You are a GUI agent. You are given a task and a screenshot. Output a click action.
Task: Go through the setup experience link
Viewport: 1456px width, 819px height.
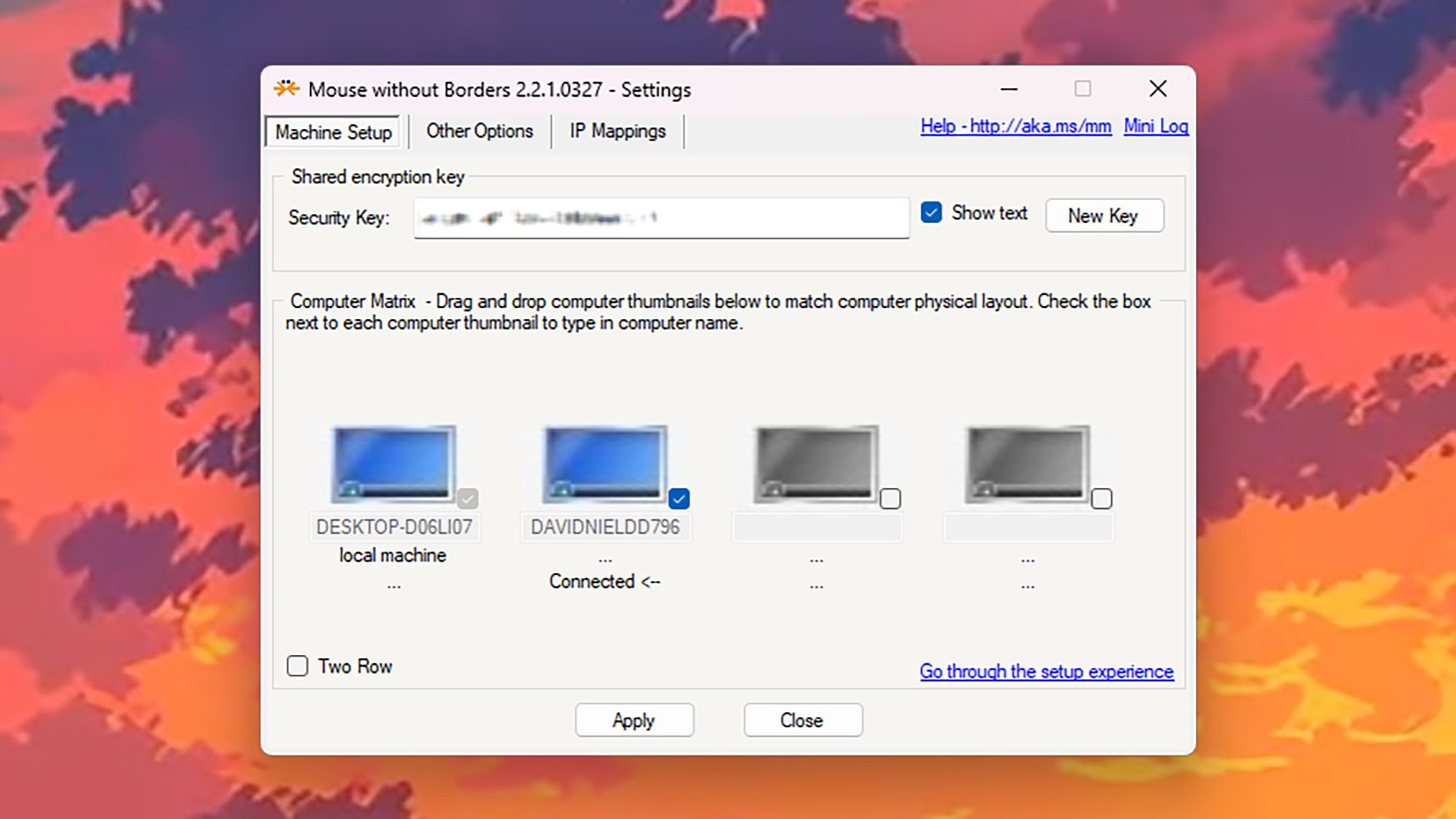coord(1046,671)
